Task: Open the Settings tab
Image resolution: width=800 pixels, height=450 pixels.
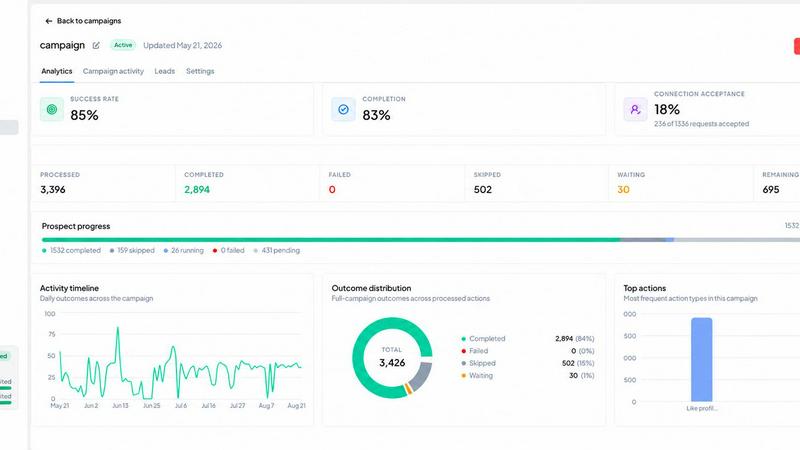Action: tap(200, 71)
